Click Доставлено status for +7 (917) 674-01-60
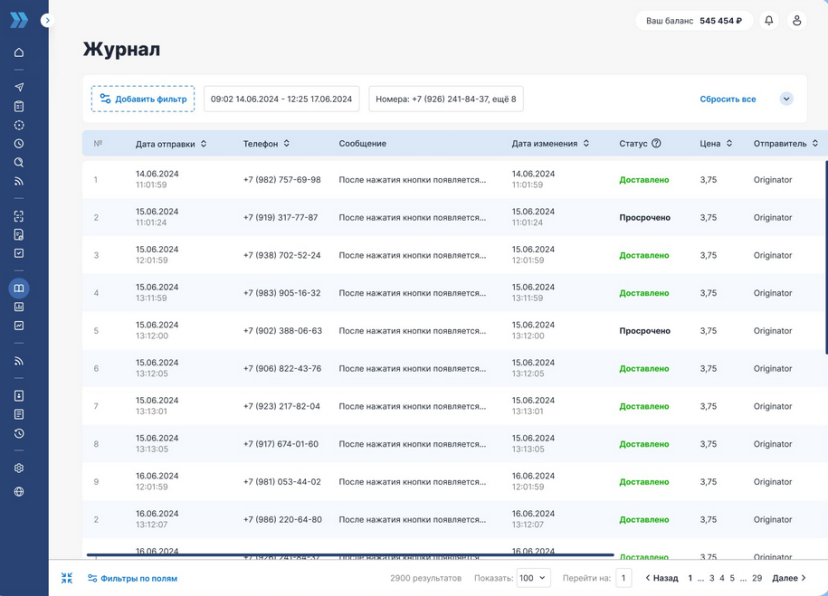 (x=644, y=444)
